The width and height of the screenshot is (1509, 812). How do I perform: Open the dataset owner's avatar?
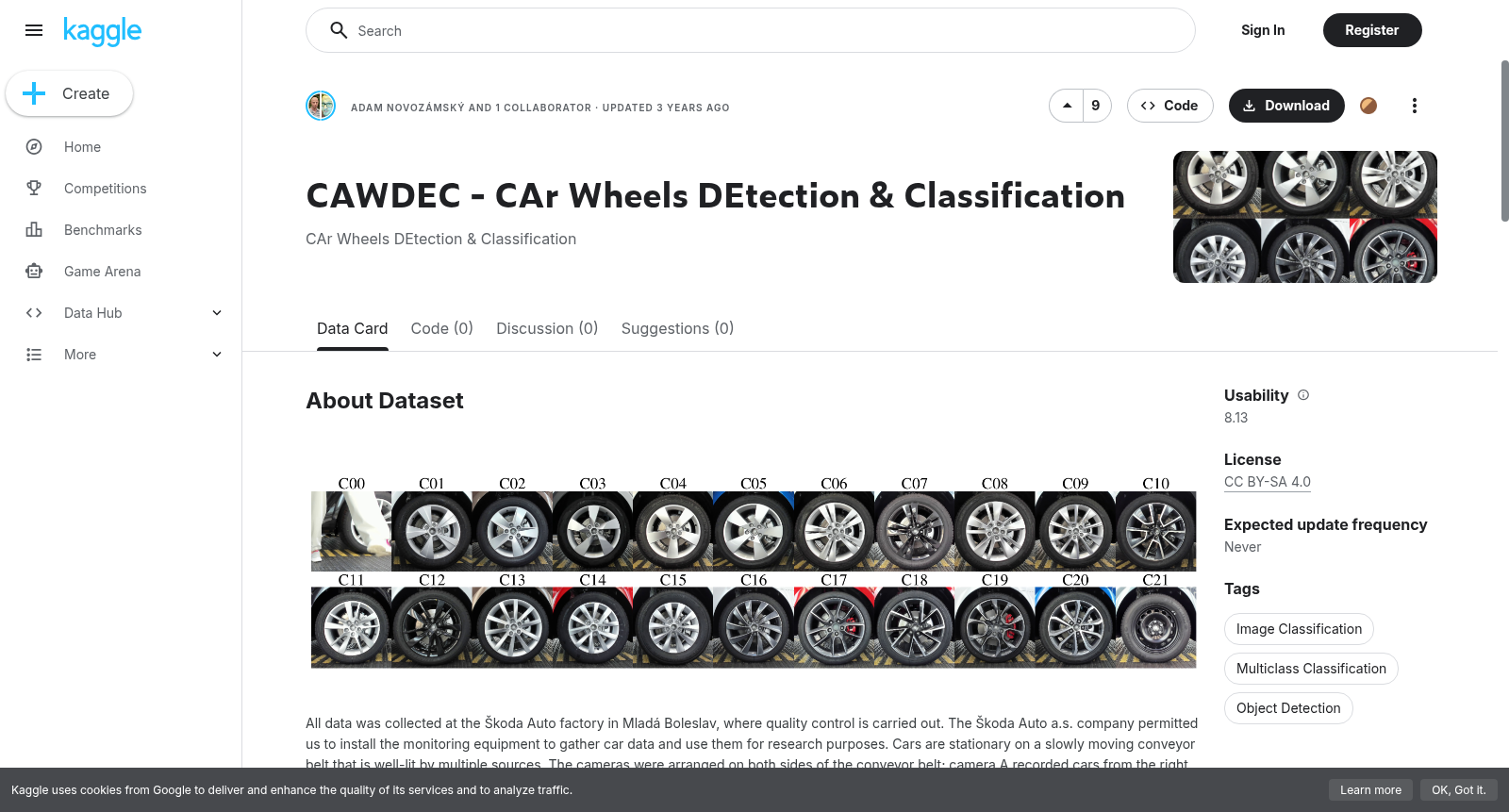click(x=321, y=106)
